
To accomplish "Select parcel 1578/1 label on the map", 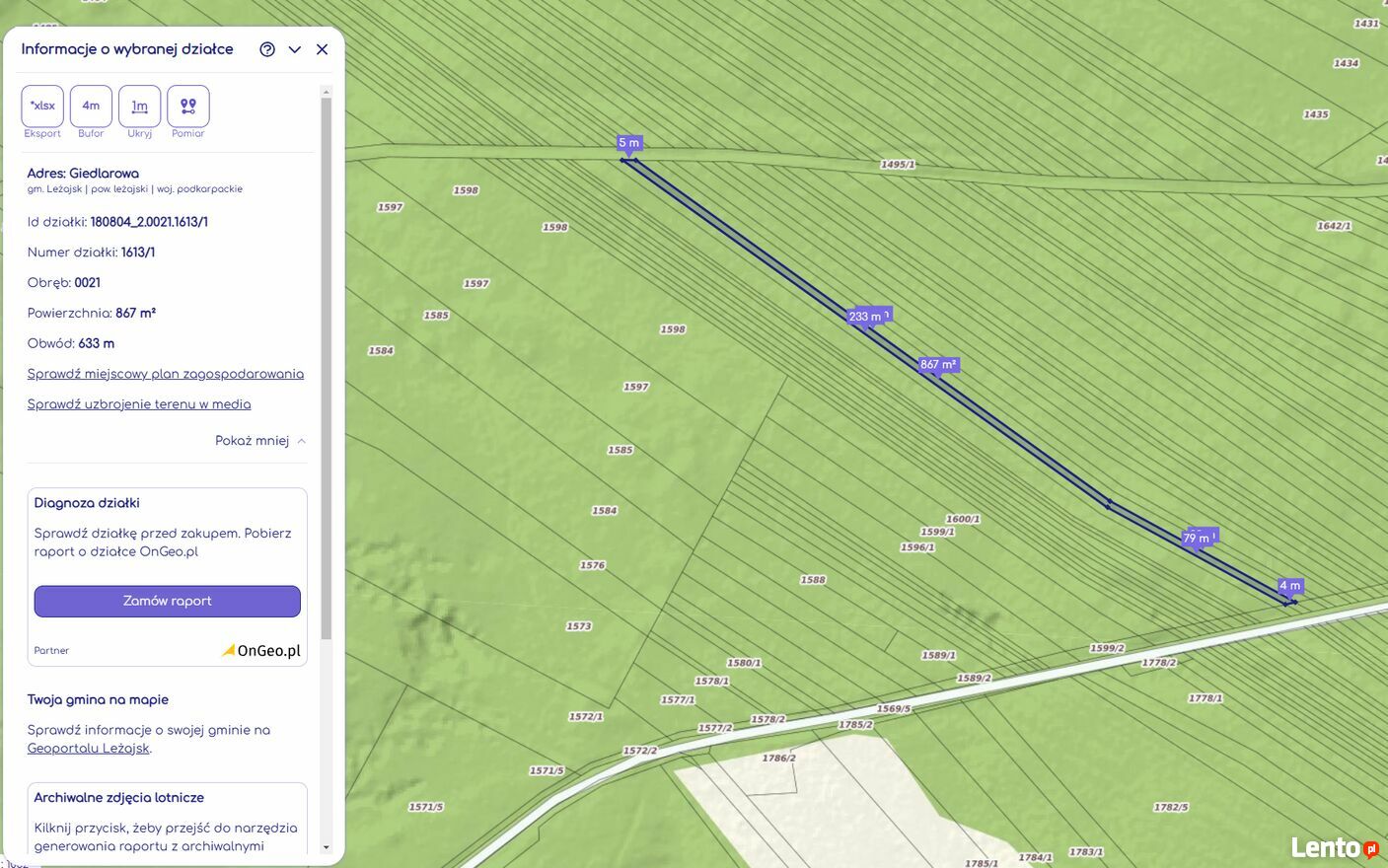I will pos(711,681).
